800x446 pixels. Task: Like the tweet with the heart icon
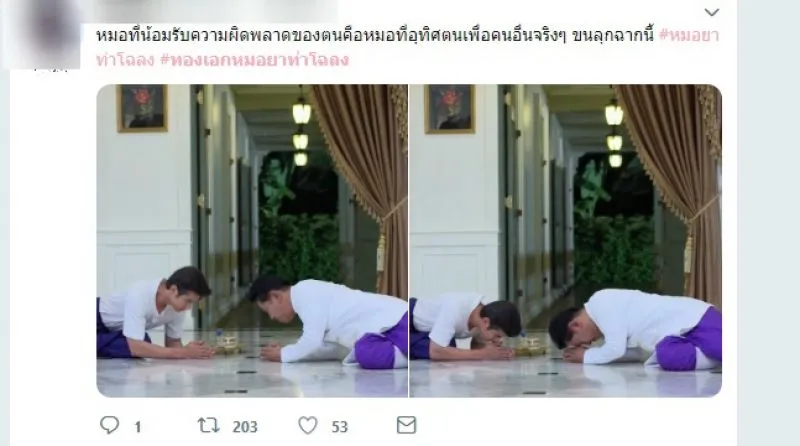[308, 425]
